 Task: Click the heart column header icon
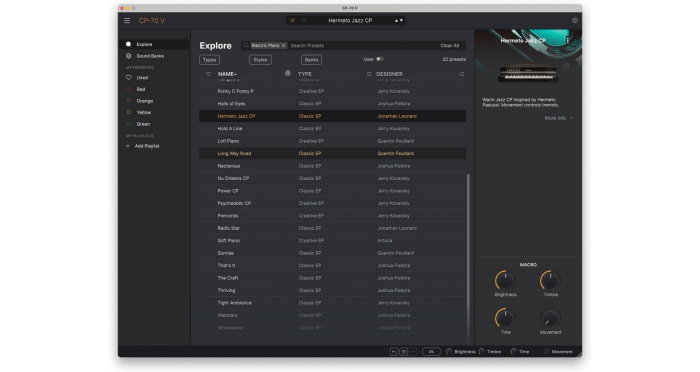(x=208, y=74)
